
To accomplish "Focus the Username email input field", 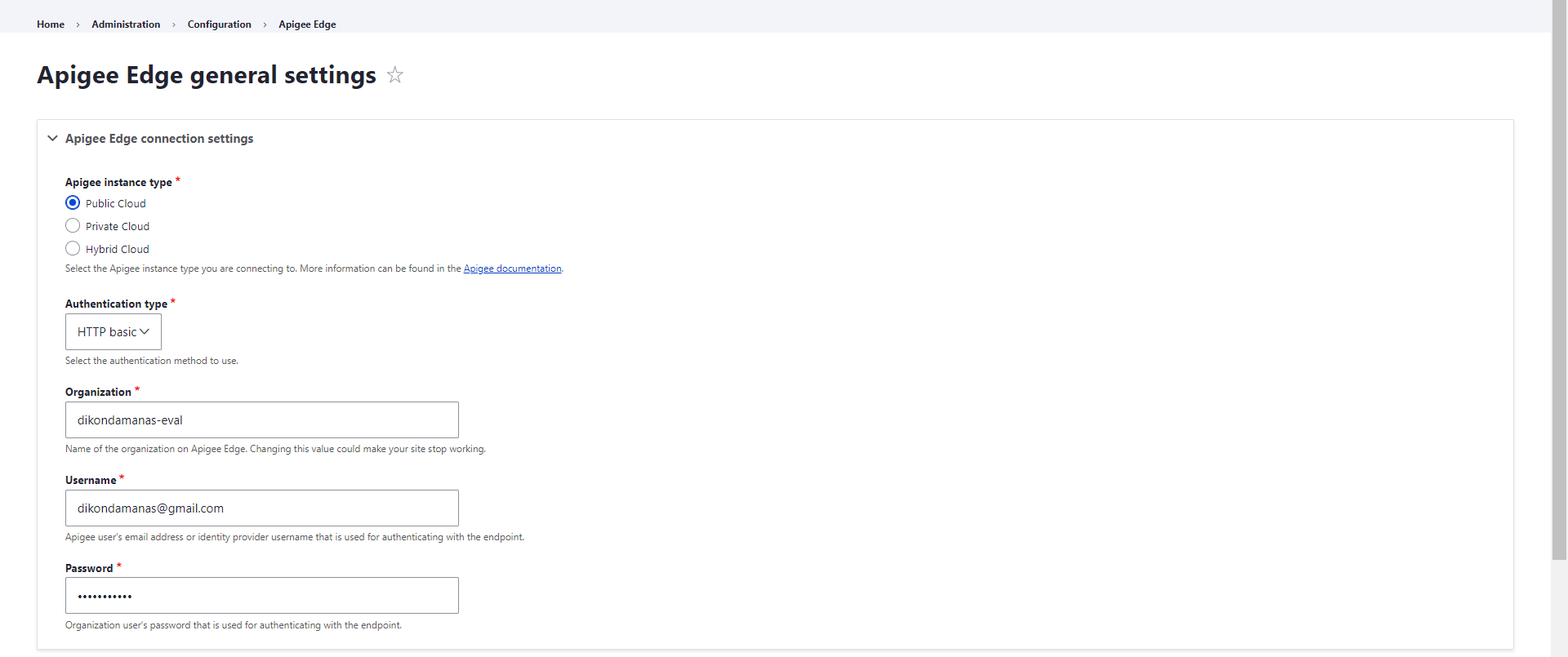I will 261,508.
